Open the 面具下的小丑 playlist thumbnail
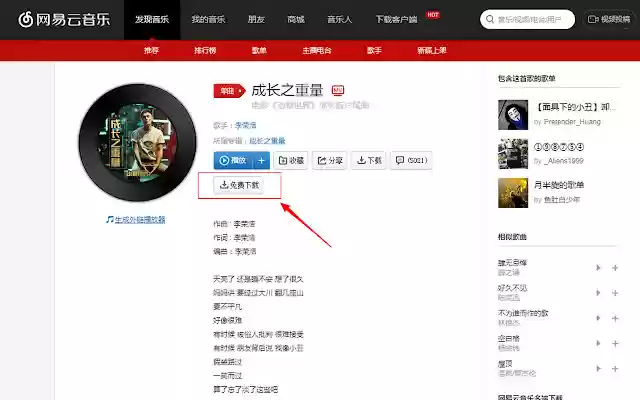 pyautogui.click(x=513, y=115)
